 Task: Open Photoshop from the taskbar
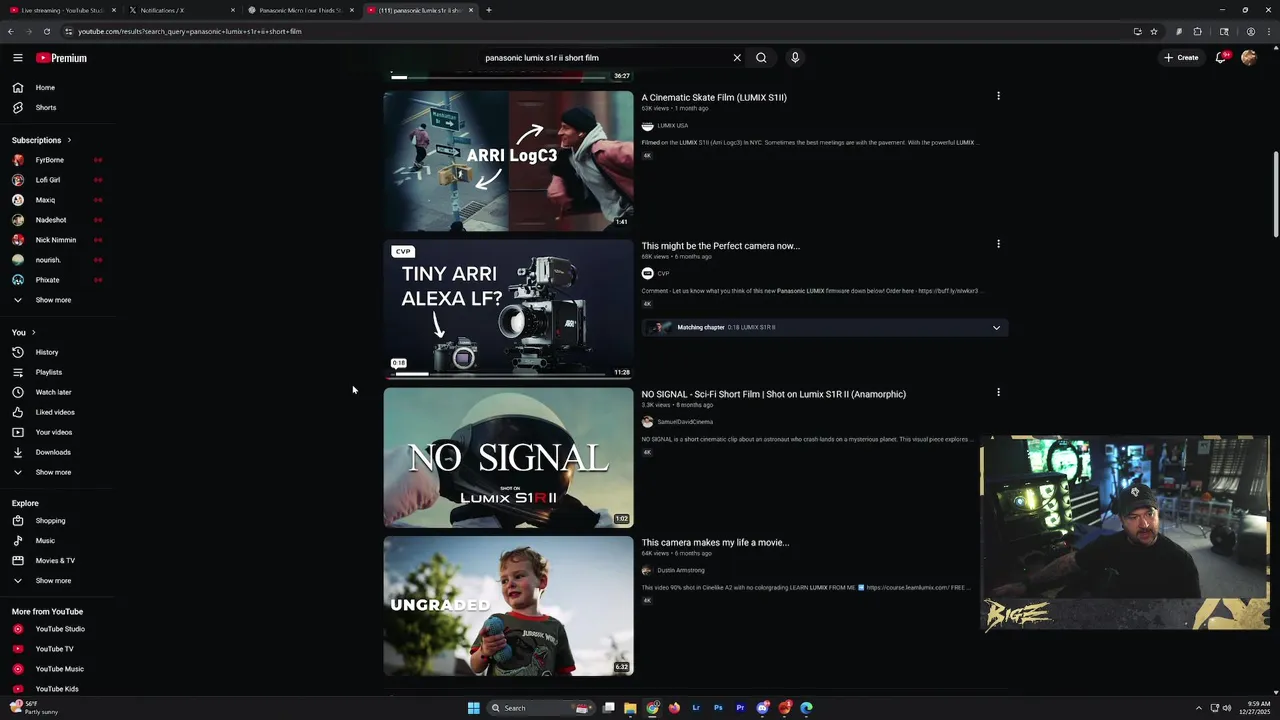point(718,708)
